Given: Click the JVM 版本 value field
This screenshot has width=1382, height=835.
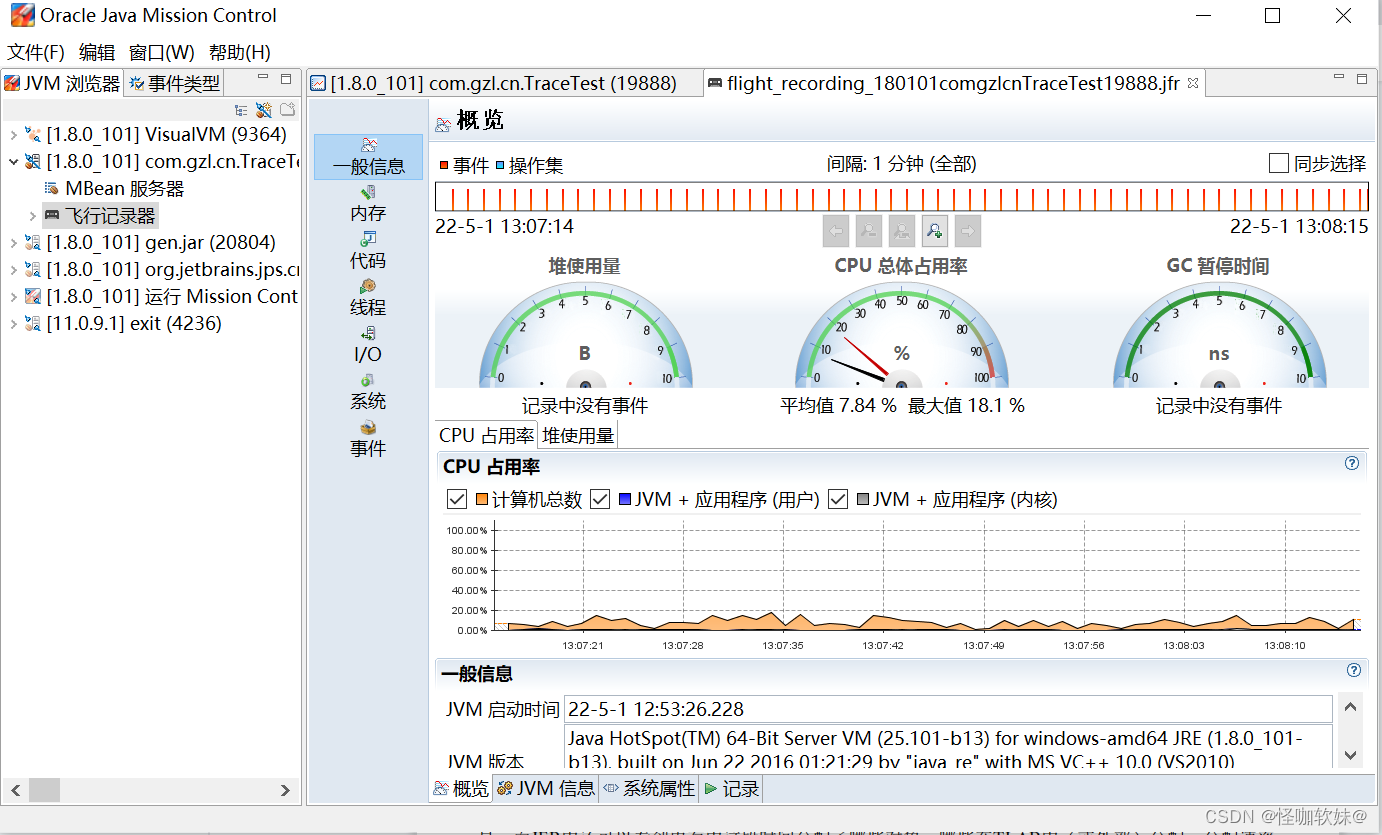Looking at the screenshot, I should [948, 748].
